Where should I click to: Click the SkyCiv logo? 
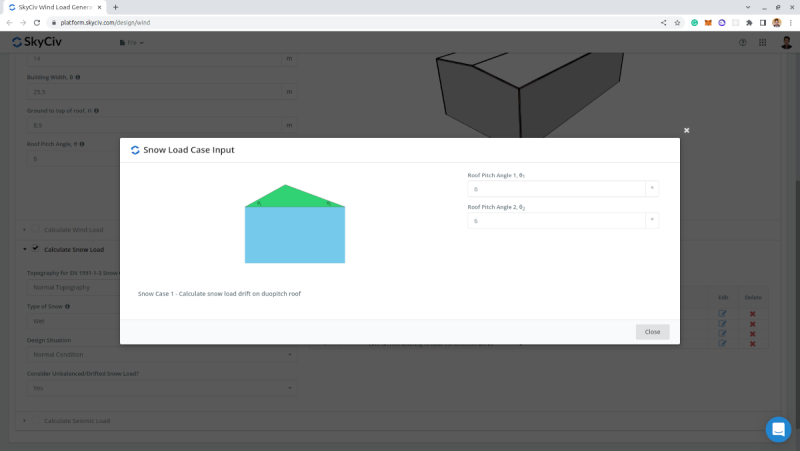click(x=37, y=42)
